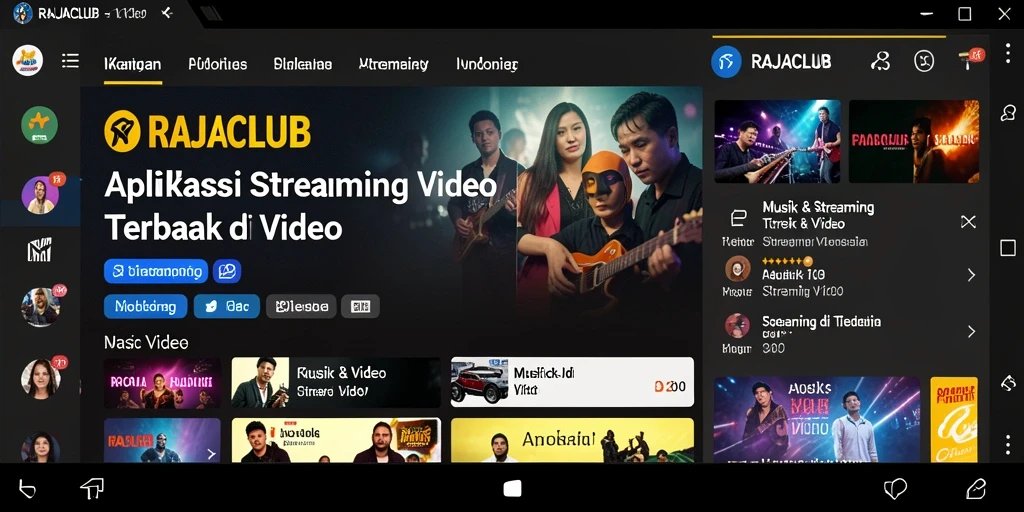Click the RAJACLUB app icon in title bar

coord(22,12)
